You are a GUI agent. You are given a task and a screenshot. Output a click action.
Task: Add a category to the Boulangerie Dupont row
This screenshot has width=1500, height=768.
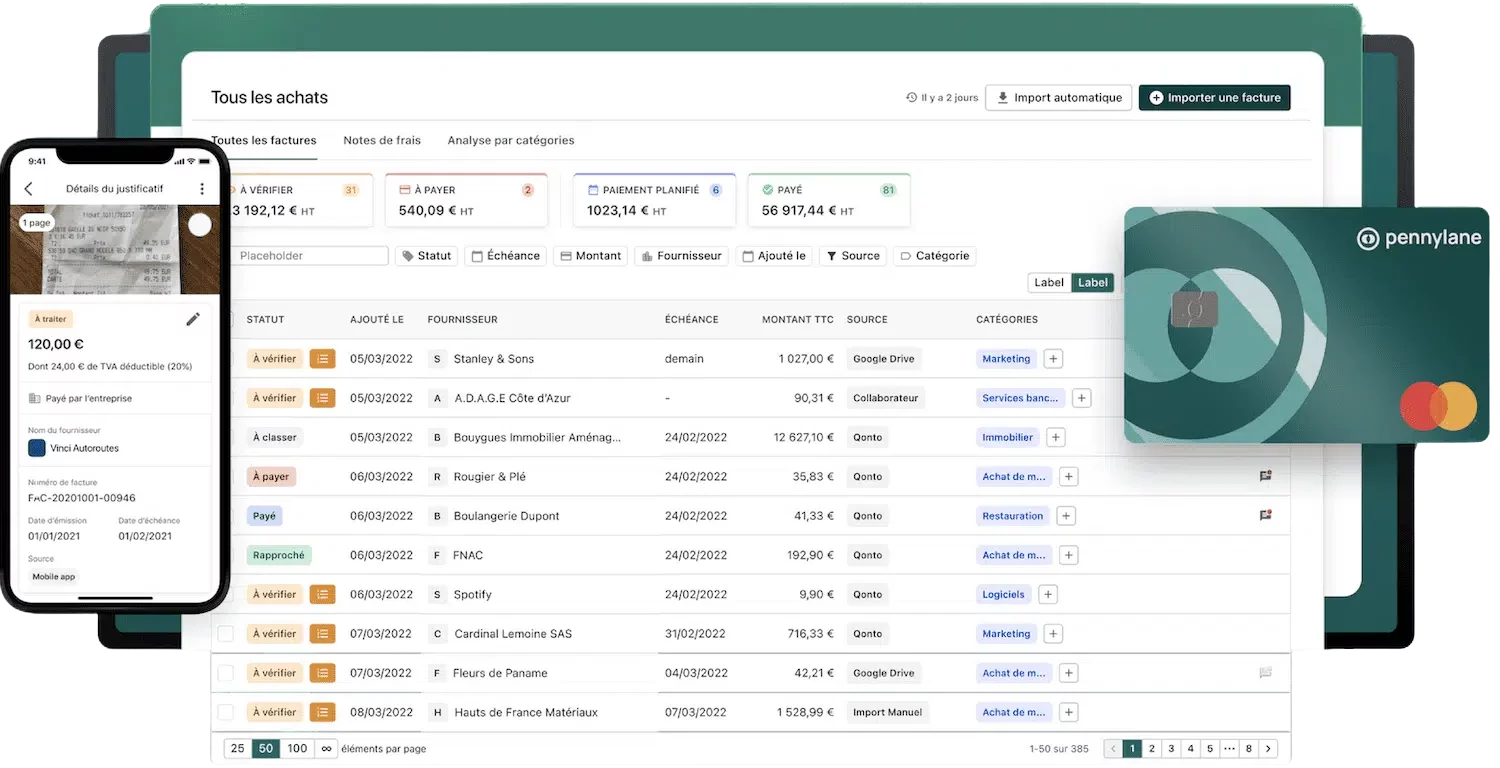(x=1066, y=516)
